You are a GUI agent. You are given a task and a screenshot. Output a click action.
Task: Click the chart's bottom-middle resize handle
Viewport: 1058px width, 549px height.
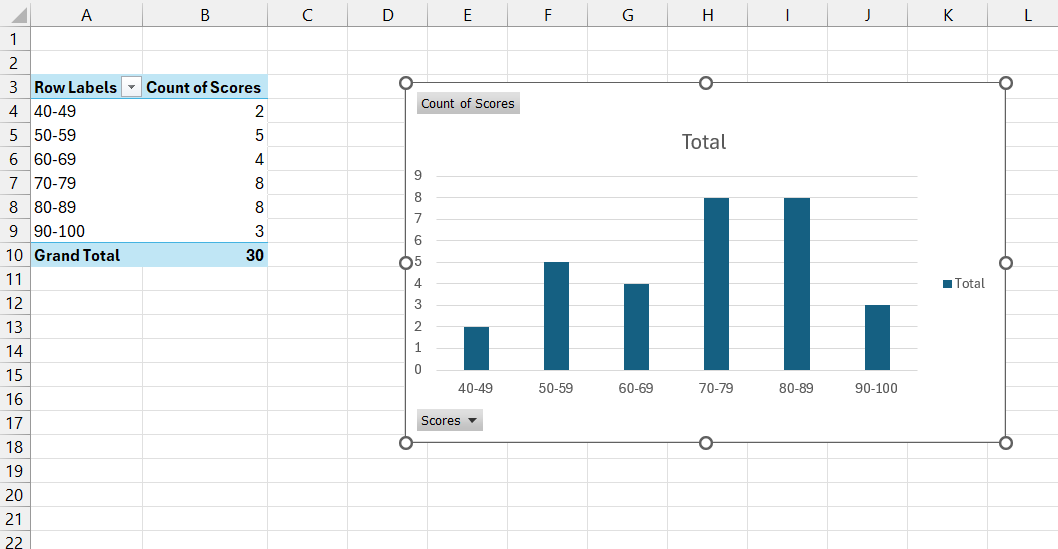[706, 442]
